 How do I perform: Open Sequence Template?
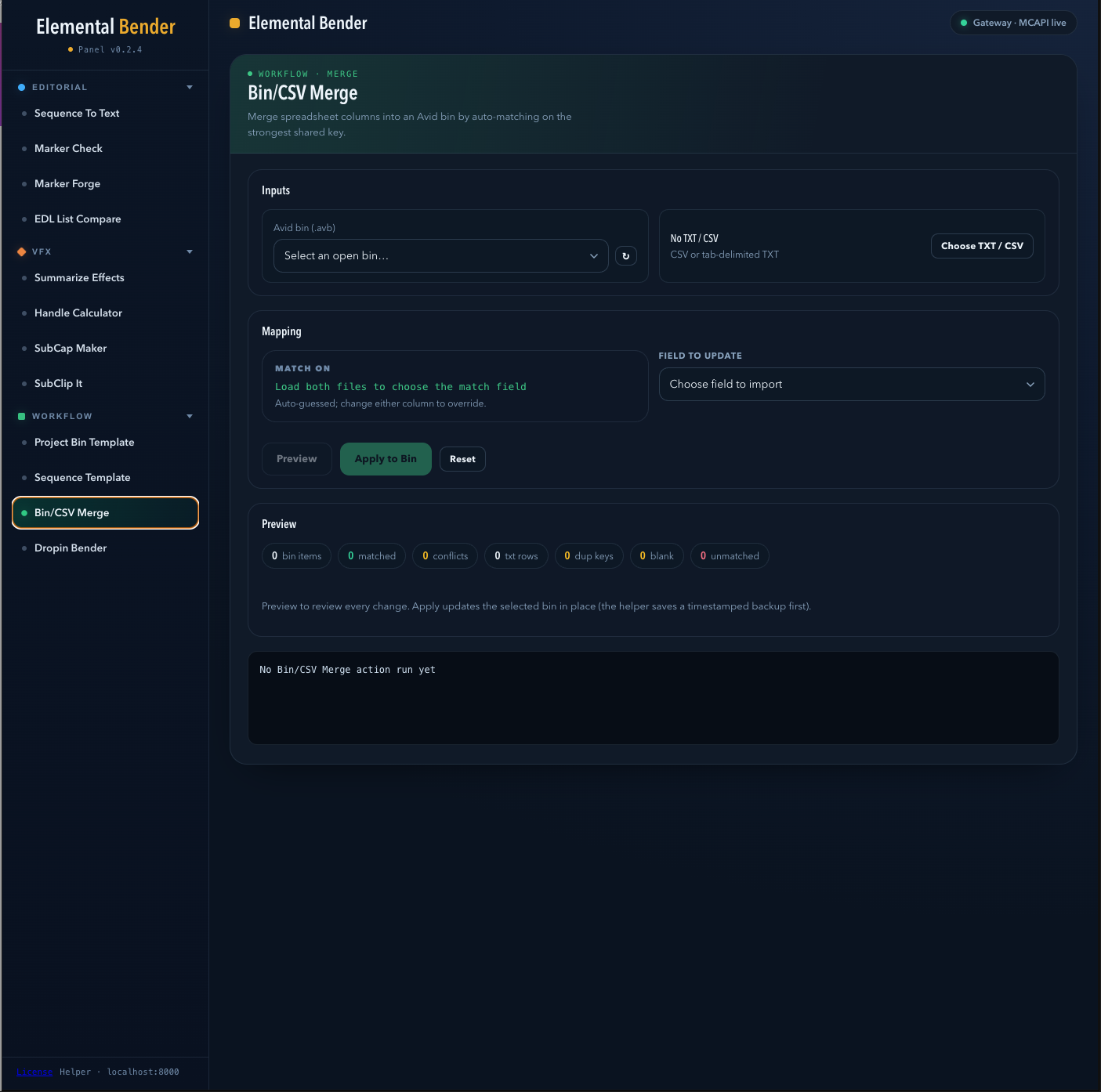click(105, 478)
